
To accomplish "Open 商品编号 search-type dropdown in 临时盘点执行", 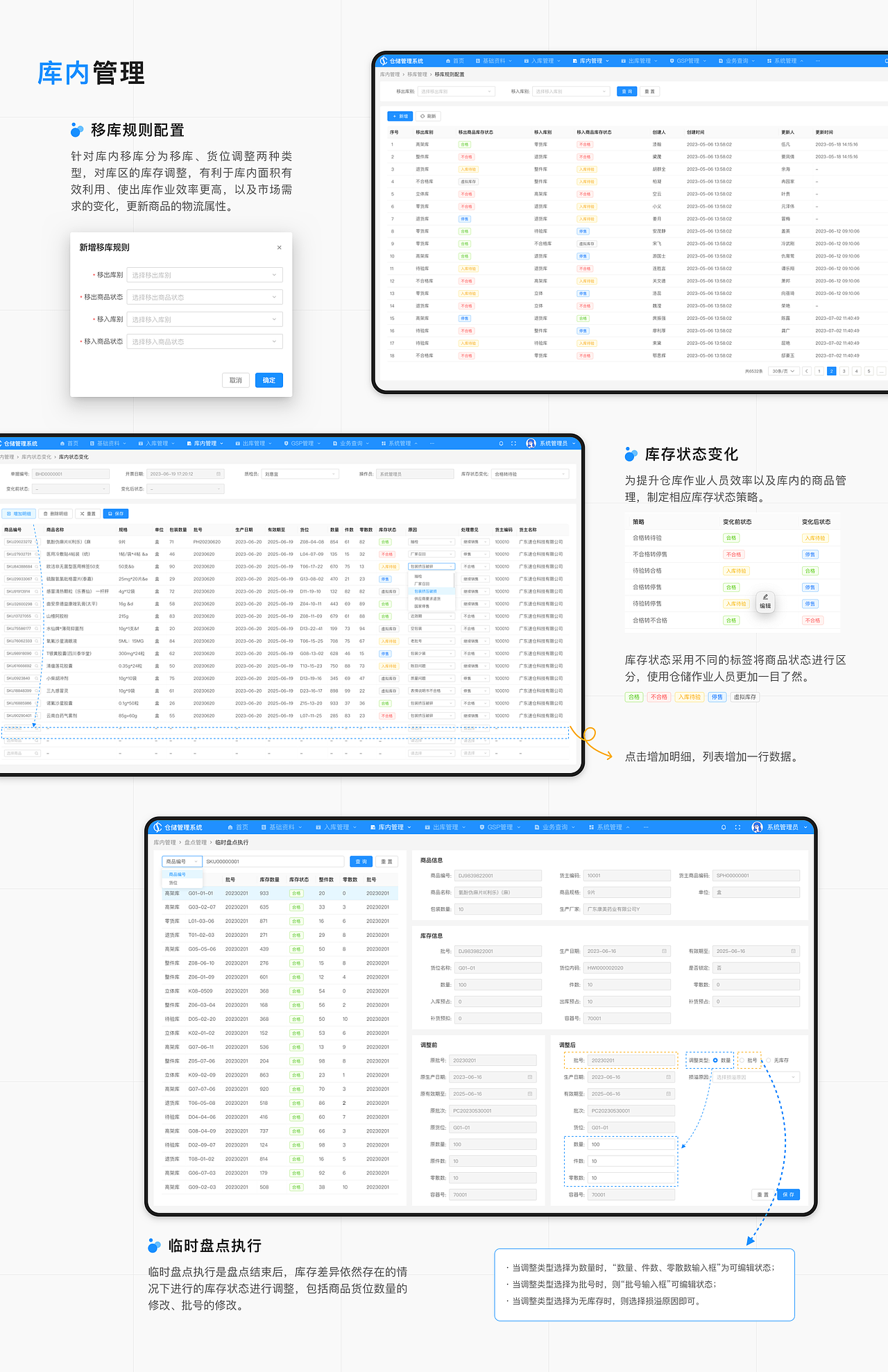I will [182, 861].
